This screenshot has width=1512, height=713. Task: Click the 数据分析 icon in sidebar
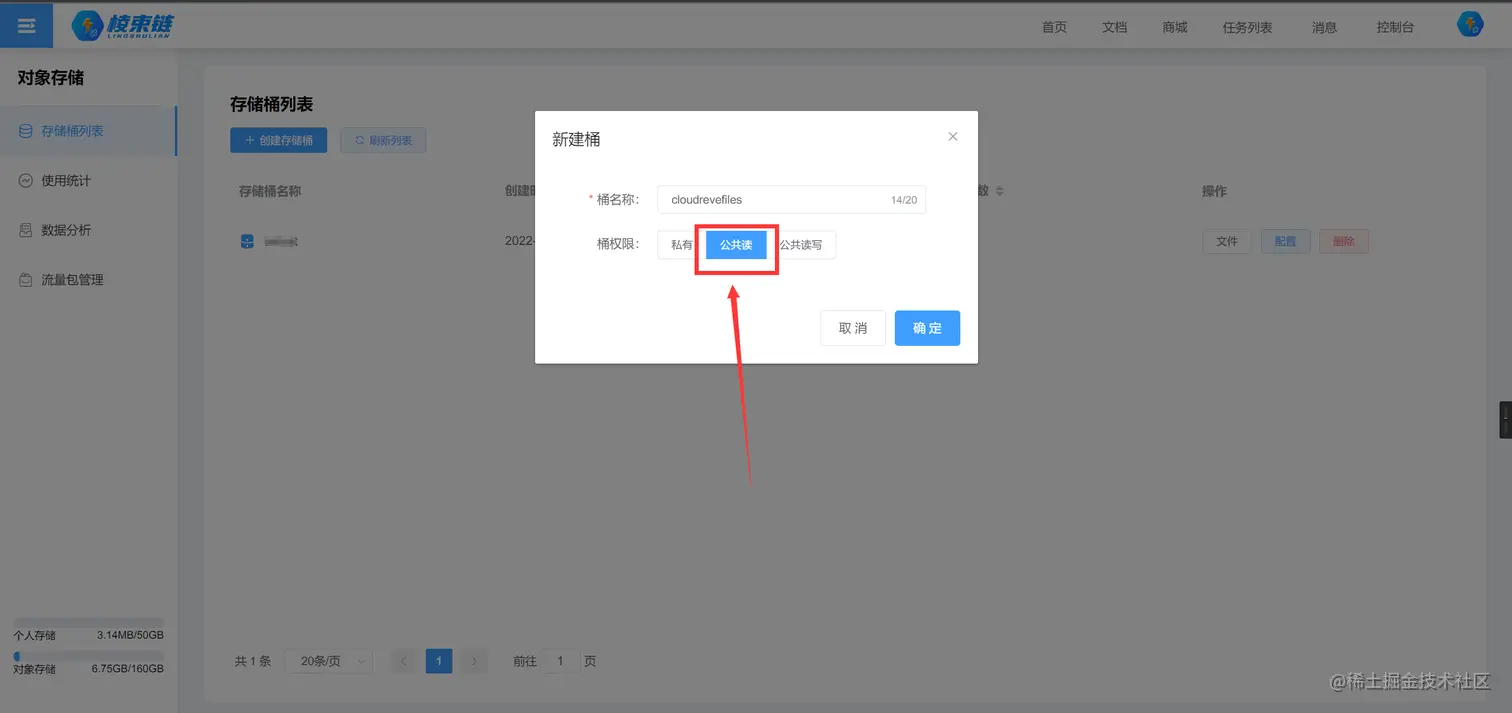click(25, 230)
